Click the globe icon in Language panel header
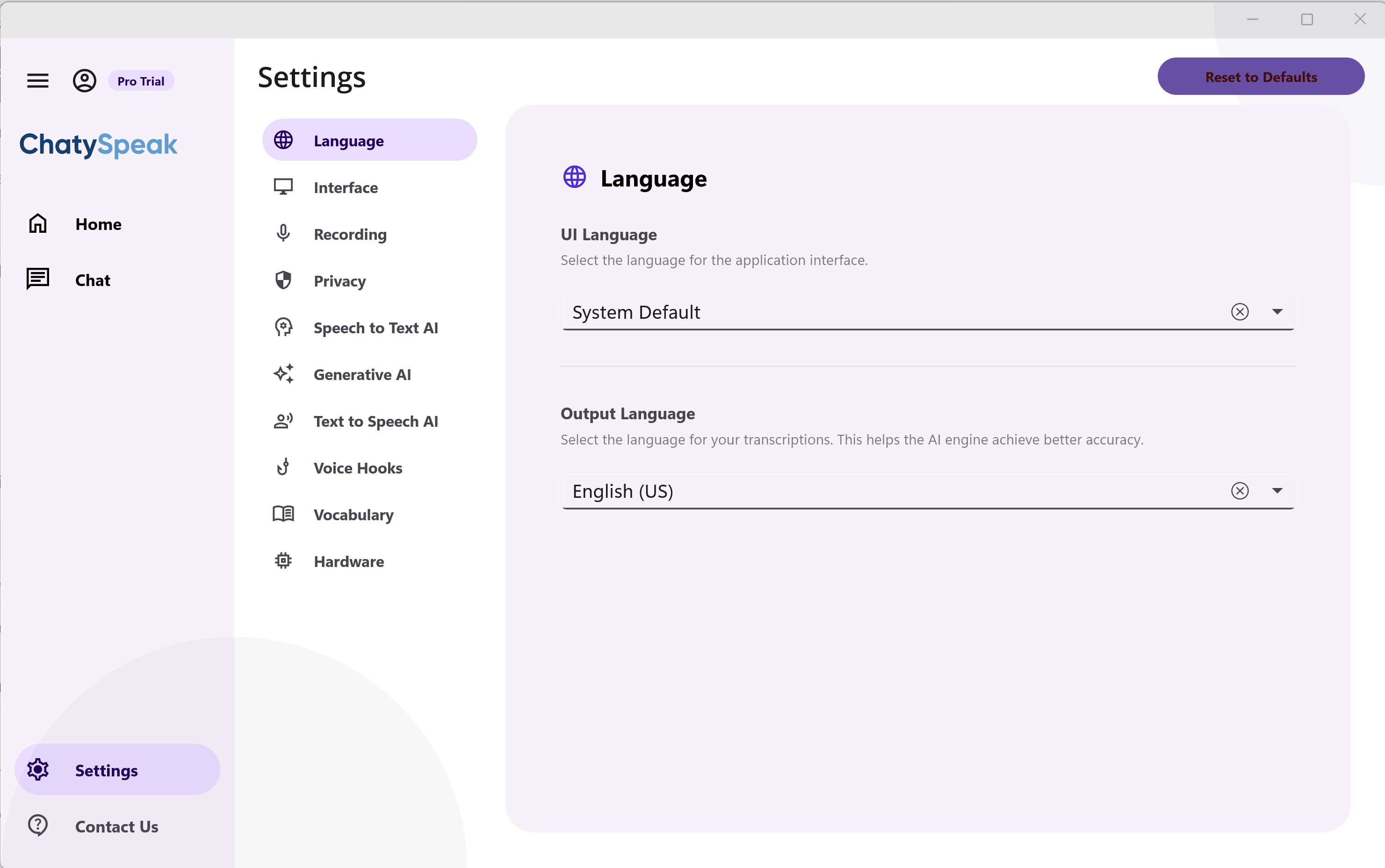Image resolution: width=1385 pixels, height=868 pixels. click(574, 178)
